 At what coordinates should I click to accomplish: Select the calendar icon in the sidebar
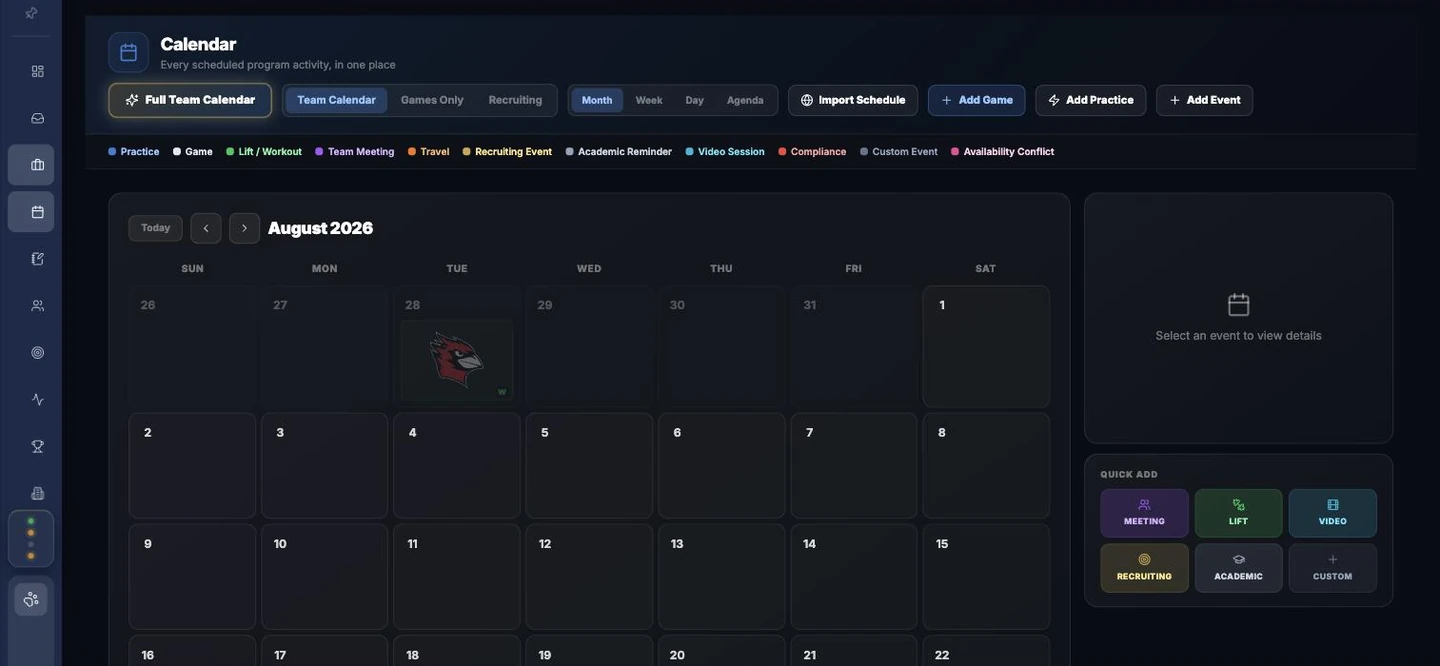31,212
